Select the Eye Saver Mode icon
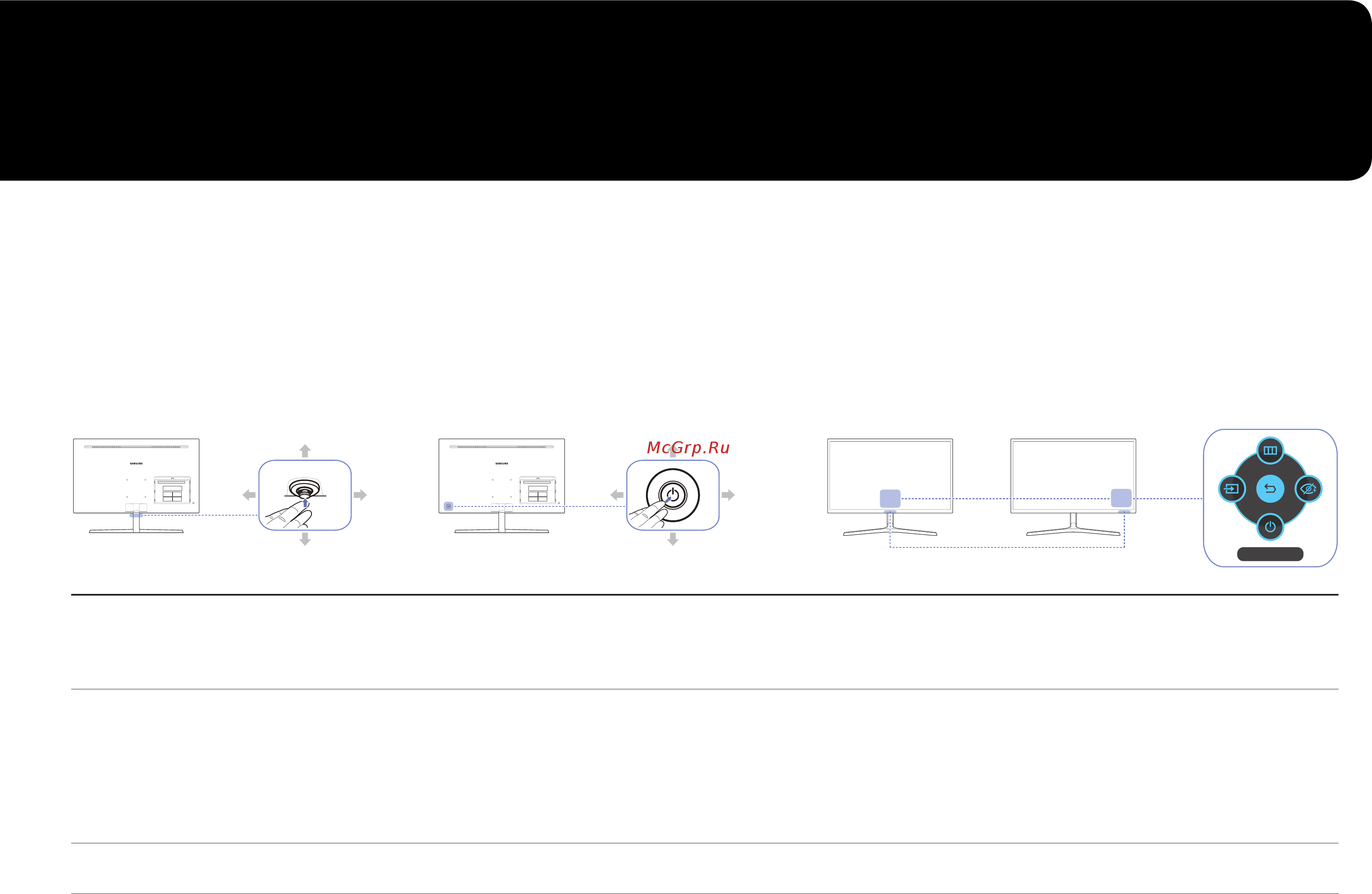This screenshot has height=894, width=1372. point(1309,489)
